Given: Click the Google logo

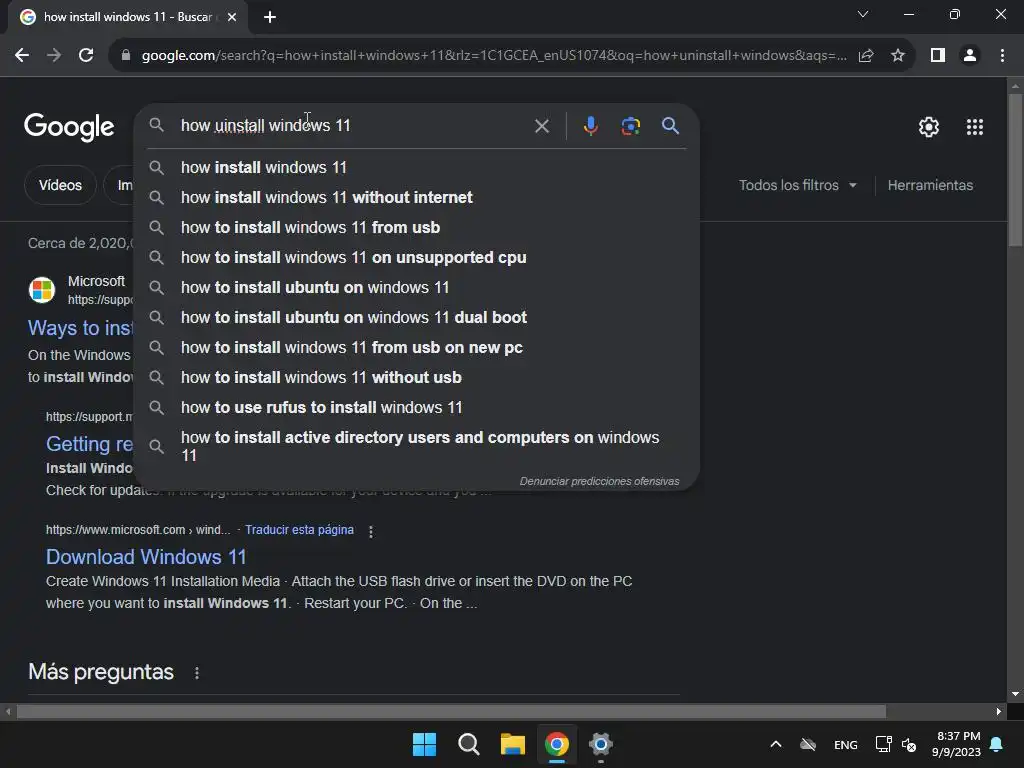Looking at the screenshot, I should 69,127.
